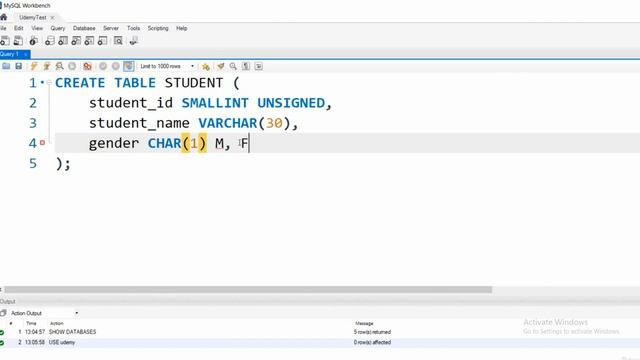Toggle invisible characters display icon
The image size is (640, 360).
point(246,66)
